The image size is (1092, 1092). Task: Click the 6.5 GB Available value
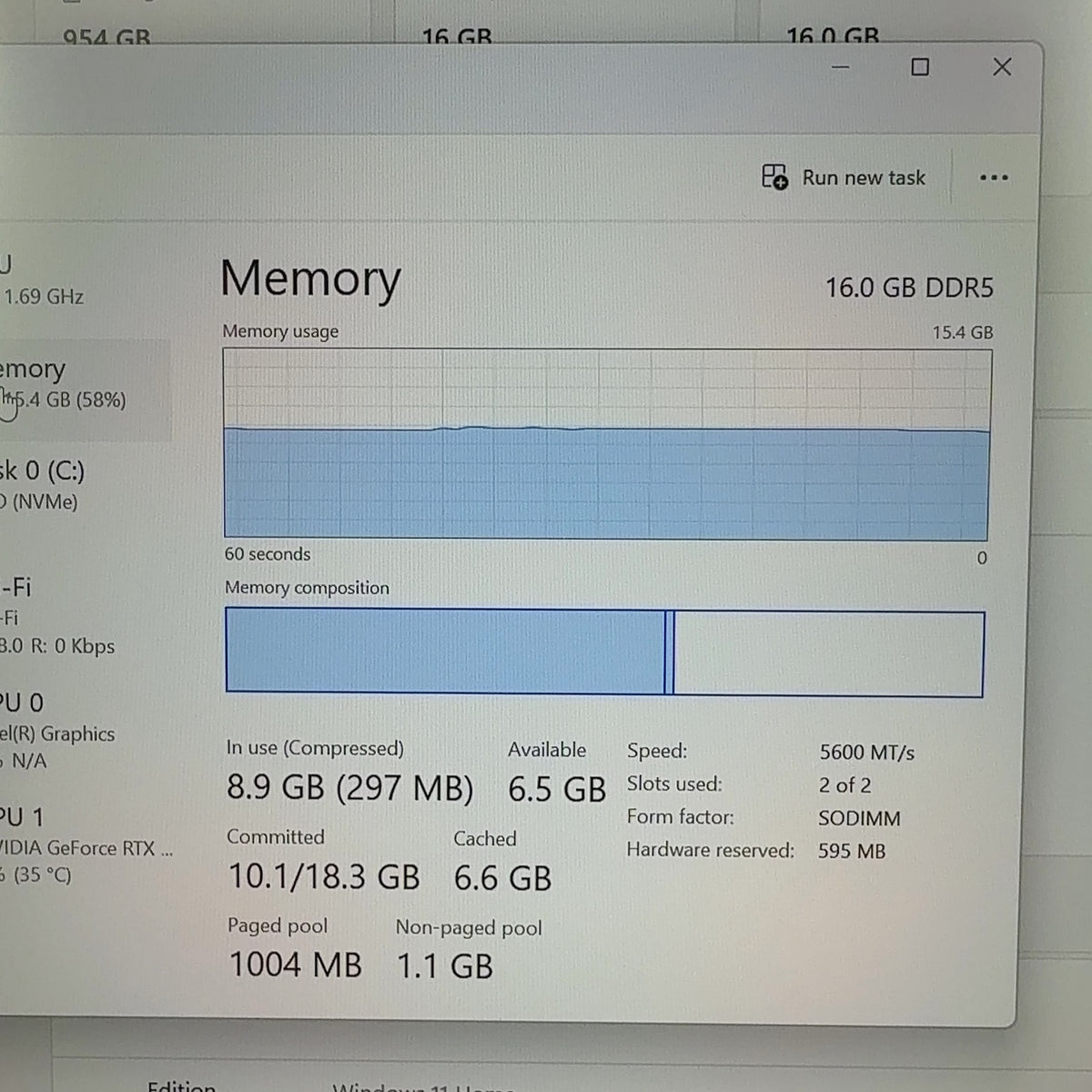557,789
